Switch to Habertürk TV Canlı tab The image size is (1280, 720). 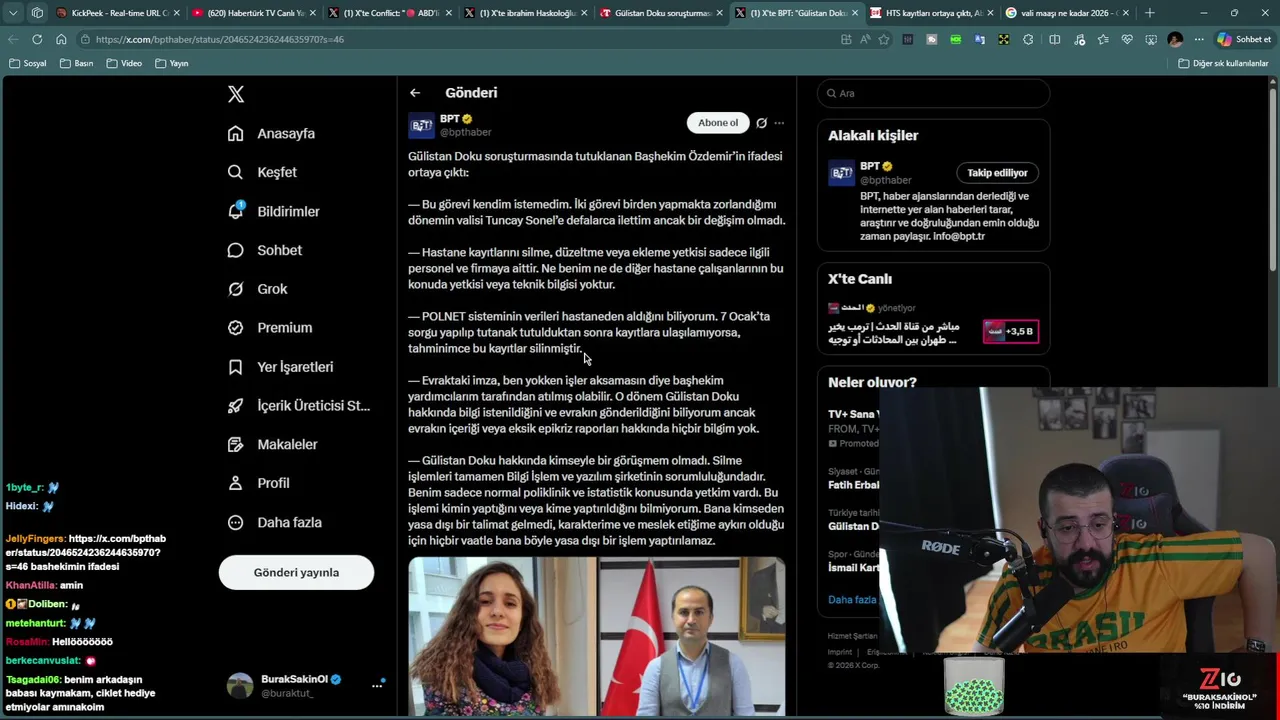click(253, 13)
